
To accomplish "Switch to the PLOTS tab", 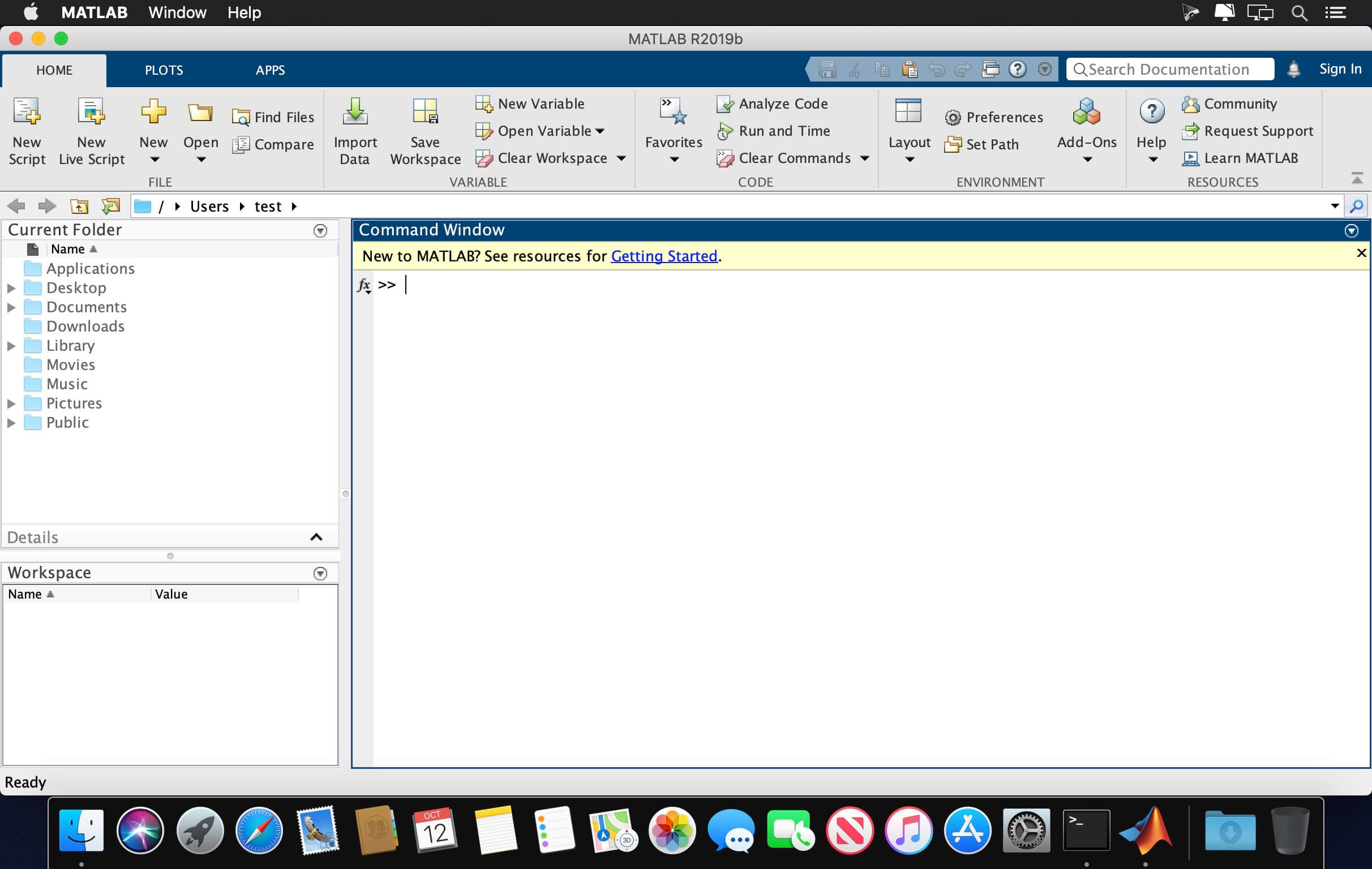I will pyautogui.click(x=164, y=70).
